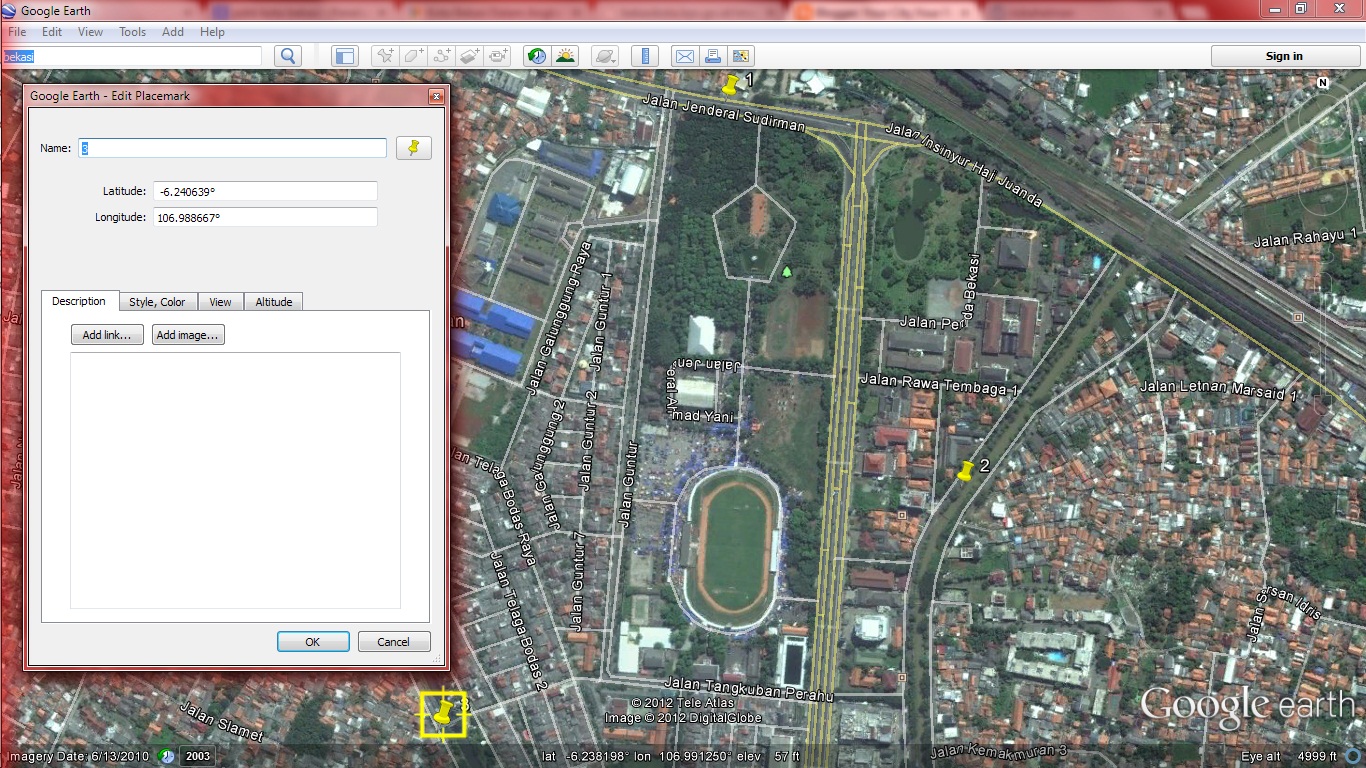Show the Ruler measurement tool
The height and width of the screenshot is (768, 1366).
645,56
